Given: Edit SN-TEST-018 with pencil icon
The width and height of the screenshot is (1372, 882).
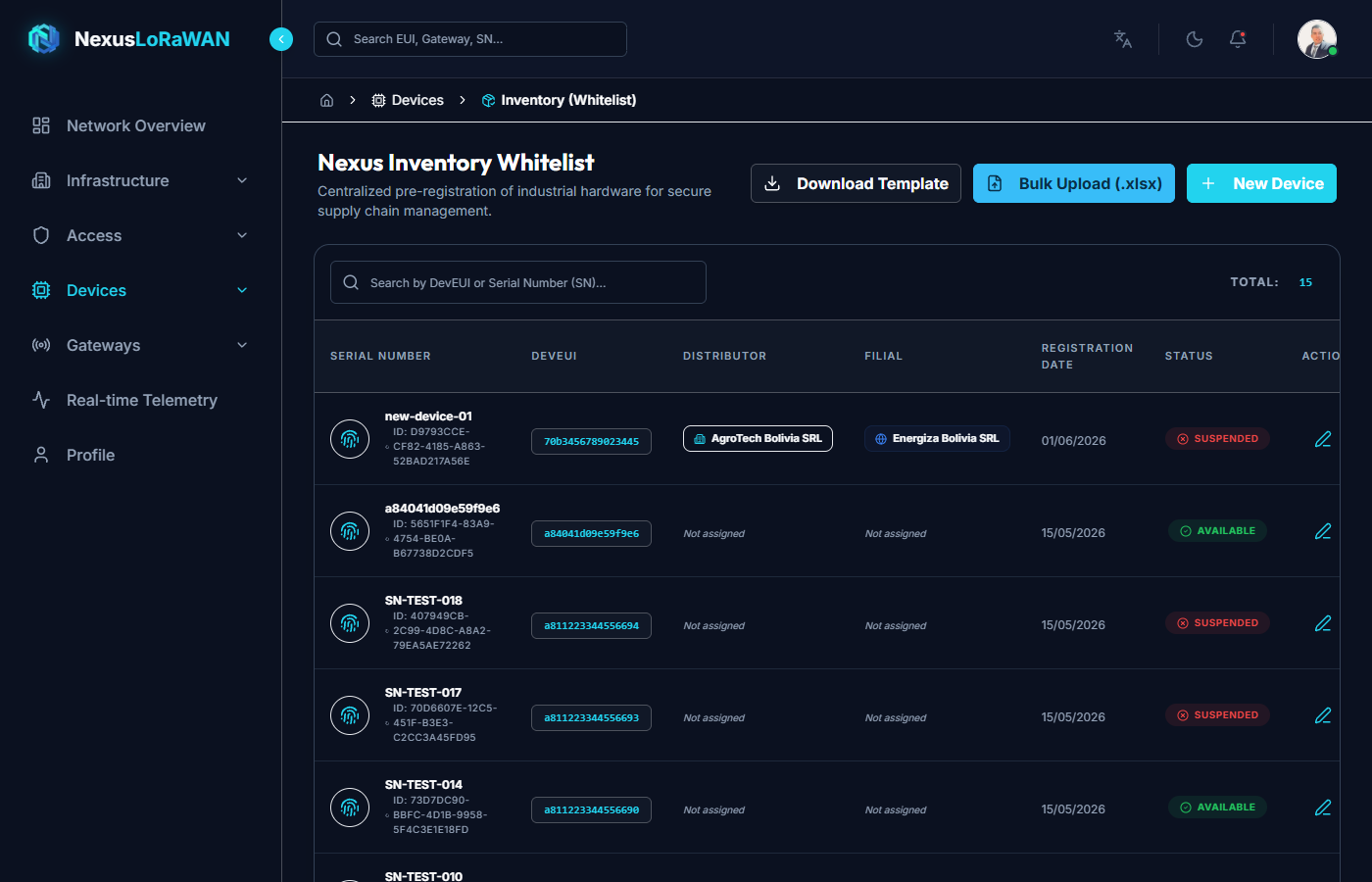Looking at the screenshot, I should coord(1323,623).
